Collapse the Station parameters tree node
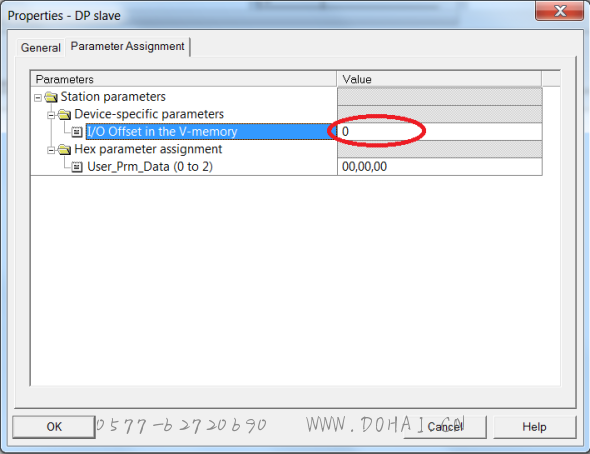This screenshot has height=454, width=590. pos(38,98)
